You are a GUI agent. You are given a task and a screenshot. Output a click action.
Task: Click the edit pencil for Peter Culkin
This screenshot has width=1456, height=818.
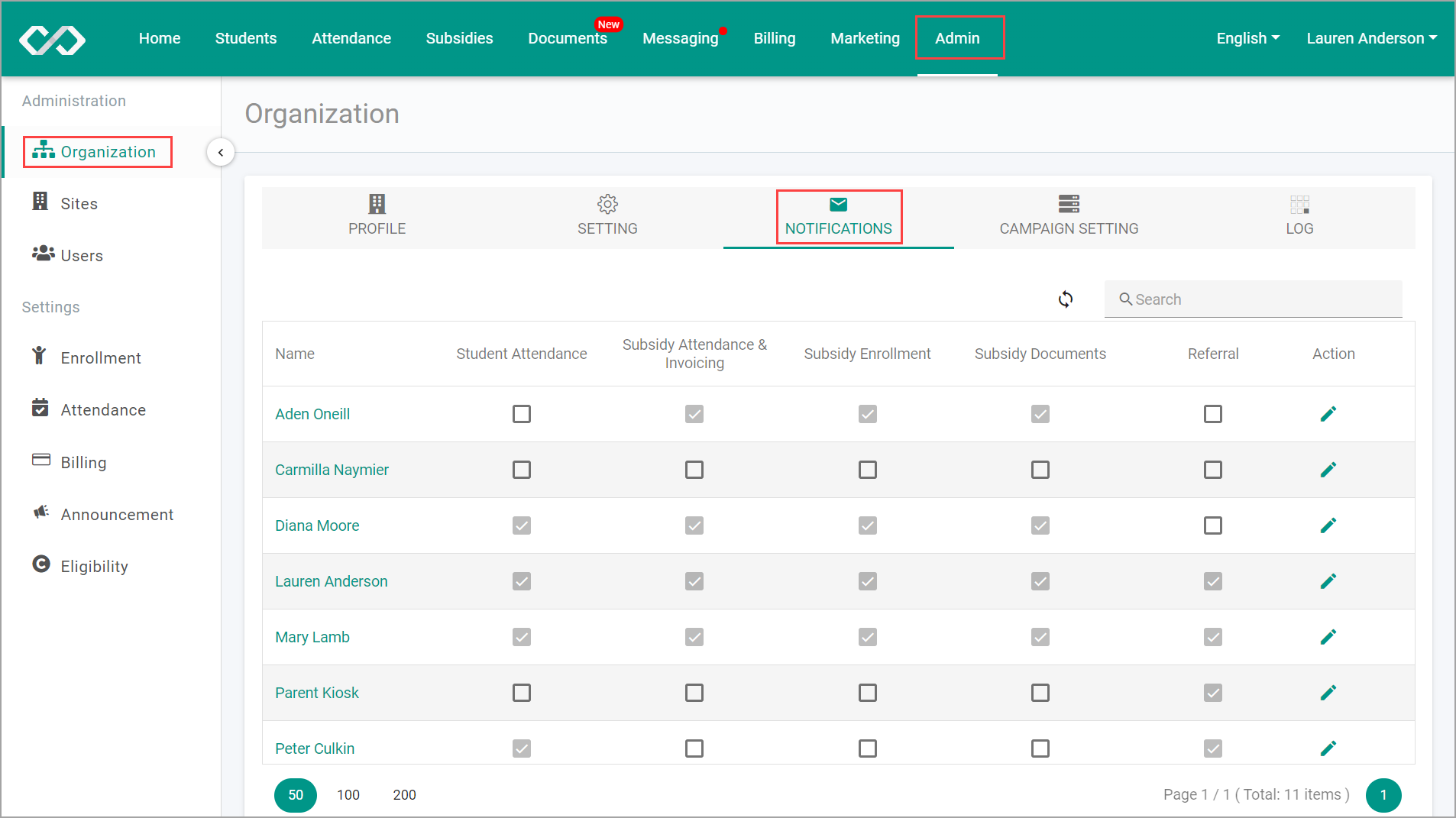click(x=1328, y=748)
